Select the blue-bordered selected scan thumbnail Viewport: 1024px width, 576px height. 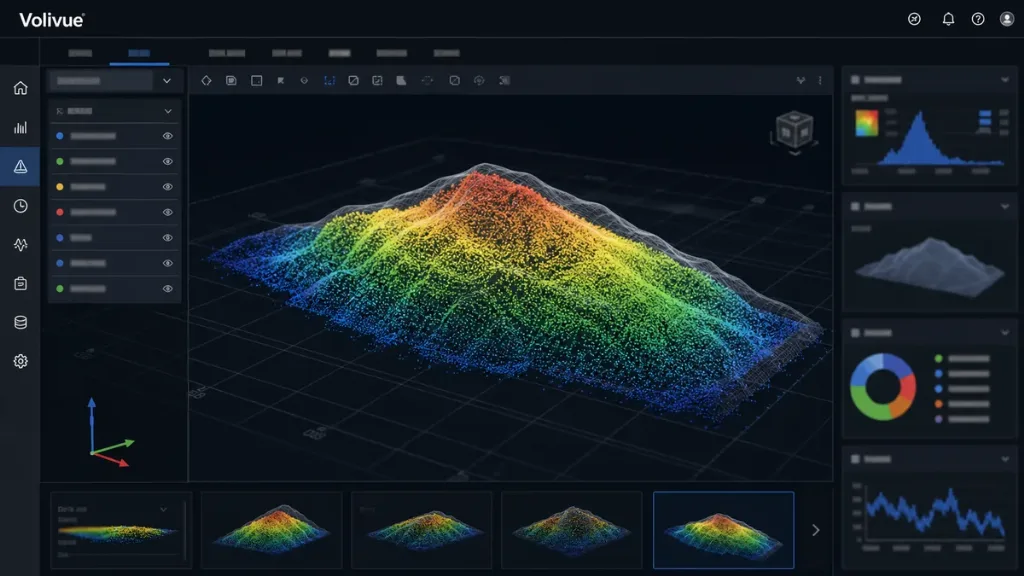[724, 530]
